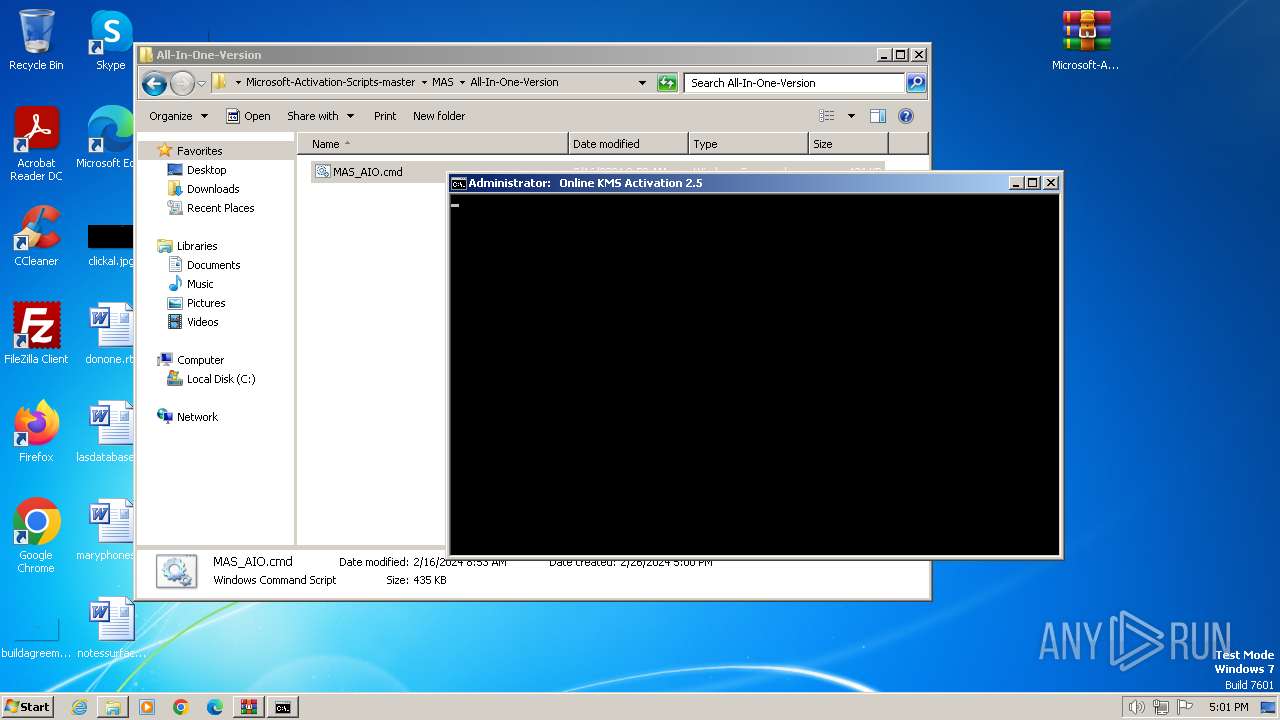The width and height of the screenshot is (1280, 720).
Task: Click New folder in the Explorer toolbar
Action: (439, 116)
